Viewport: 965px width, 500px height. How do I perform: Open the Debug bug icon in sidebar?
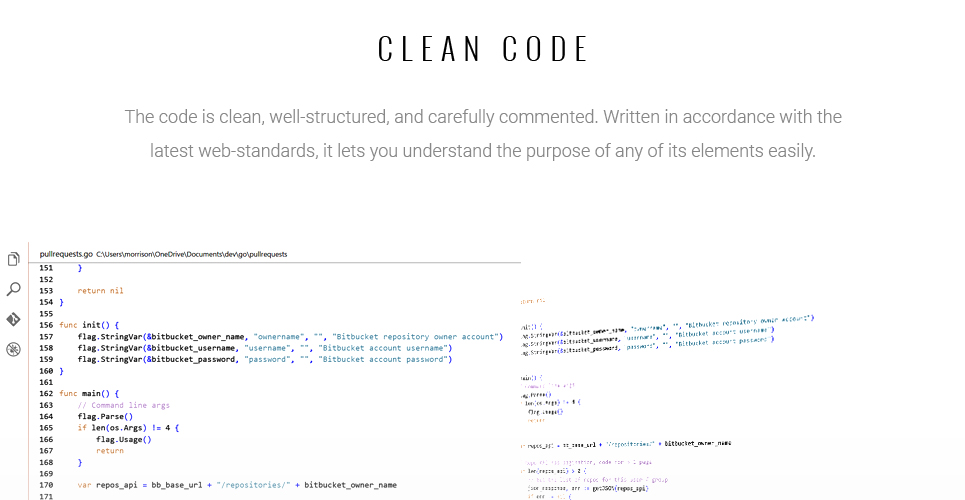point(14,349)
